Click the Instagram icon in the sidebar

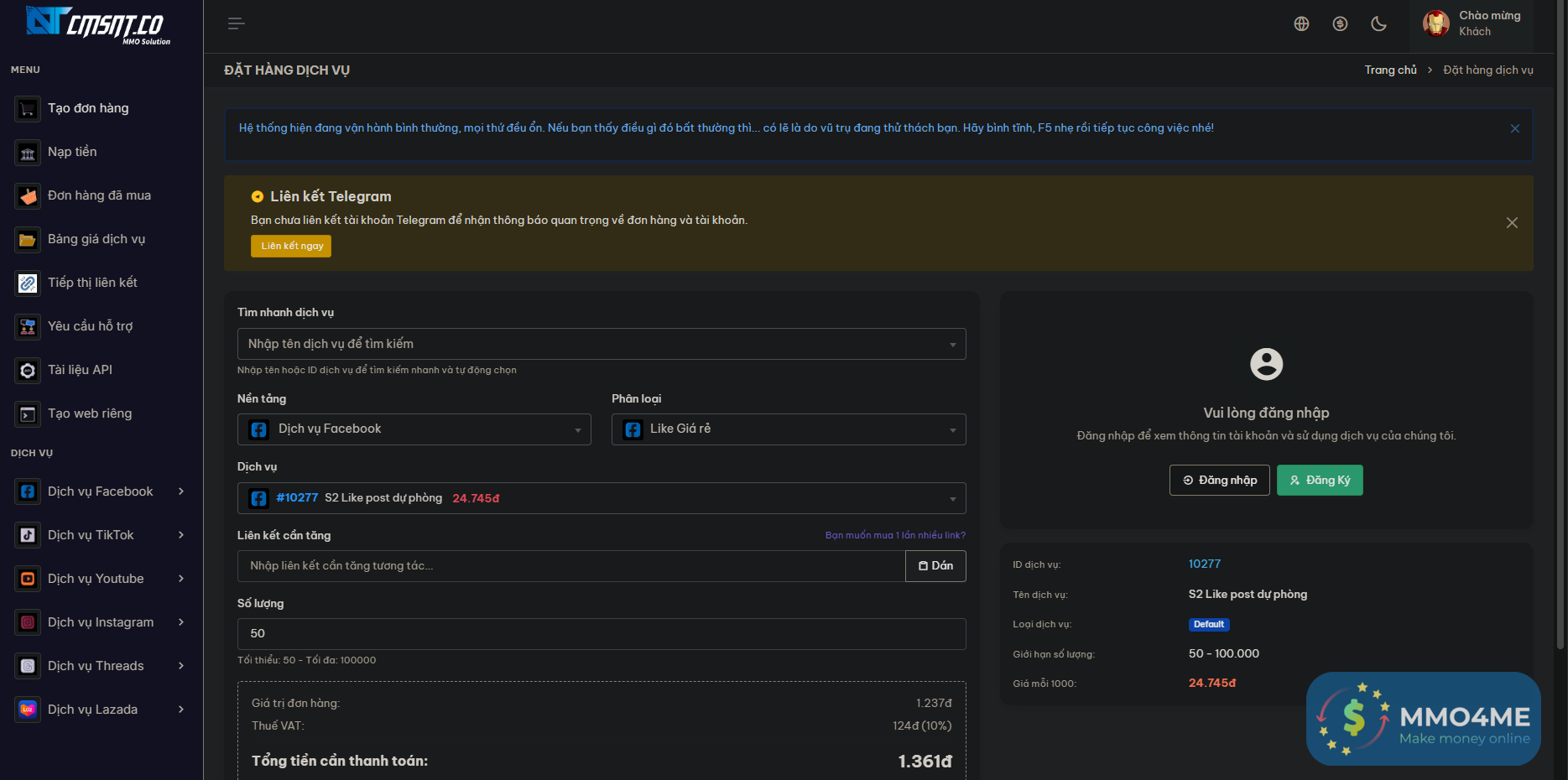pos(28,622)
